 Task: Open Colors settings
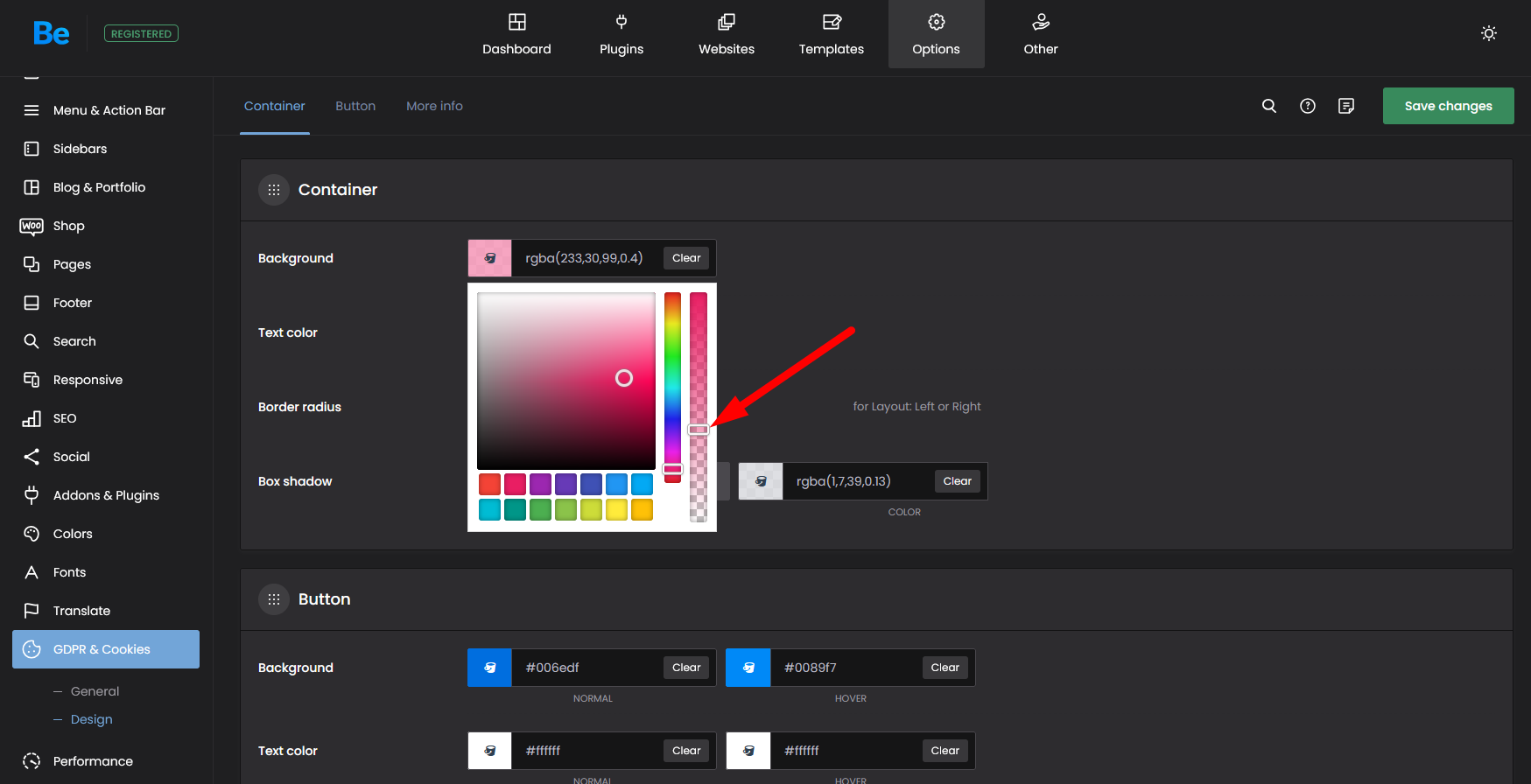click(106, 534)
